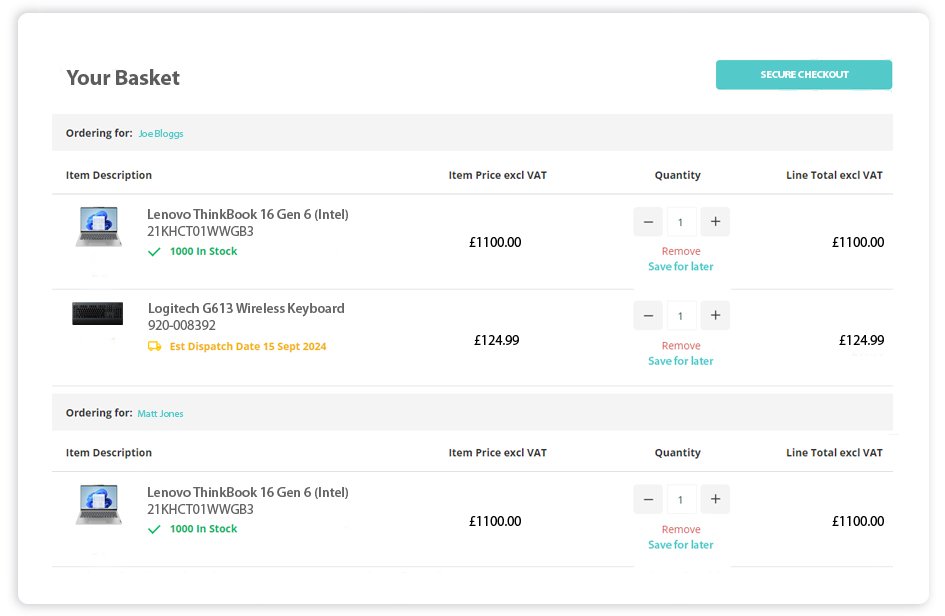945x616 pixels.
Task: Select the quantity field for Joe Bloggs's ThinkBook
Action: pyautogui.click(x=681, y=222)
